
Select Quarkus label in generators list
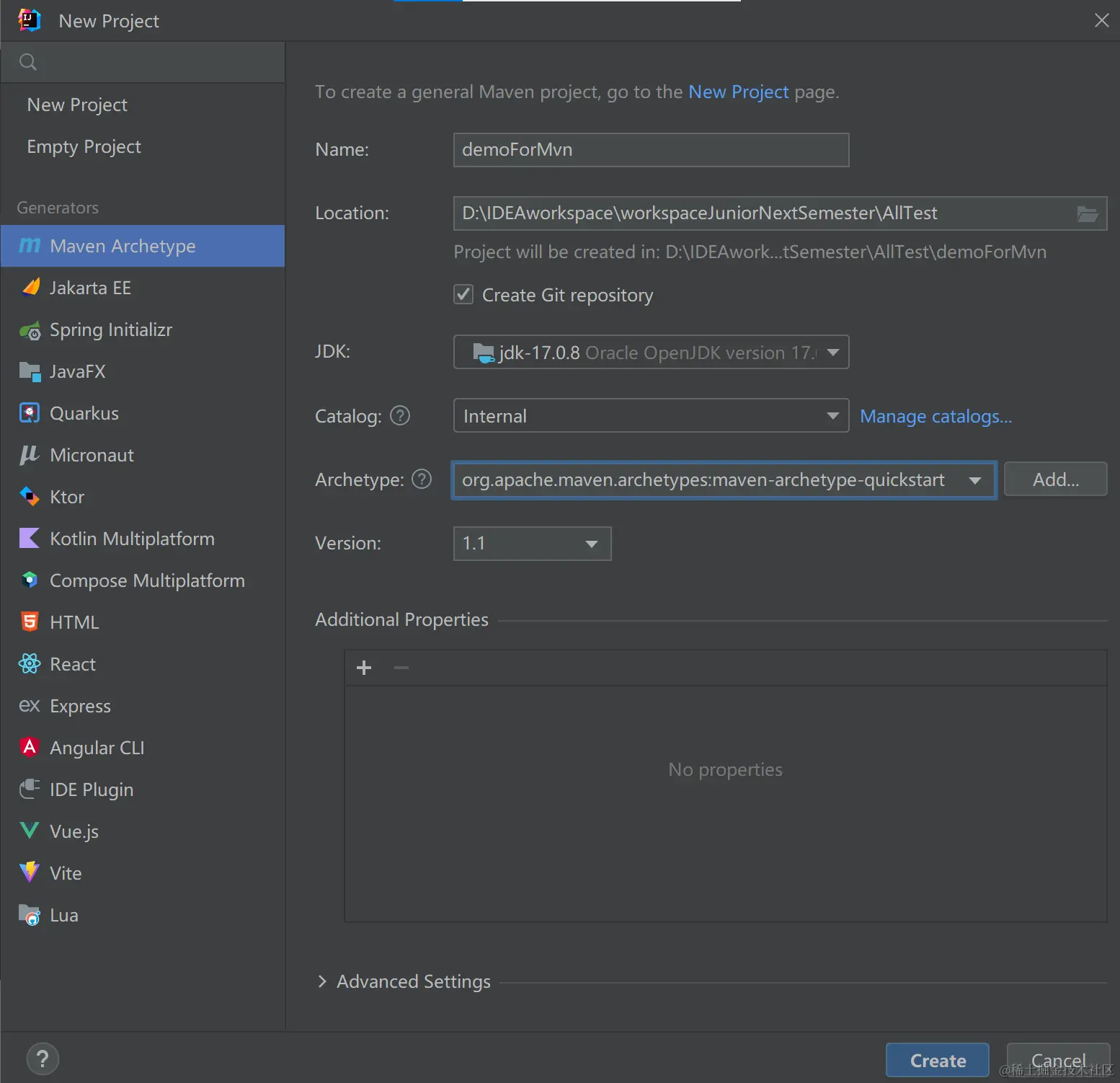[84, 413]
